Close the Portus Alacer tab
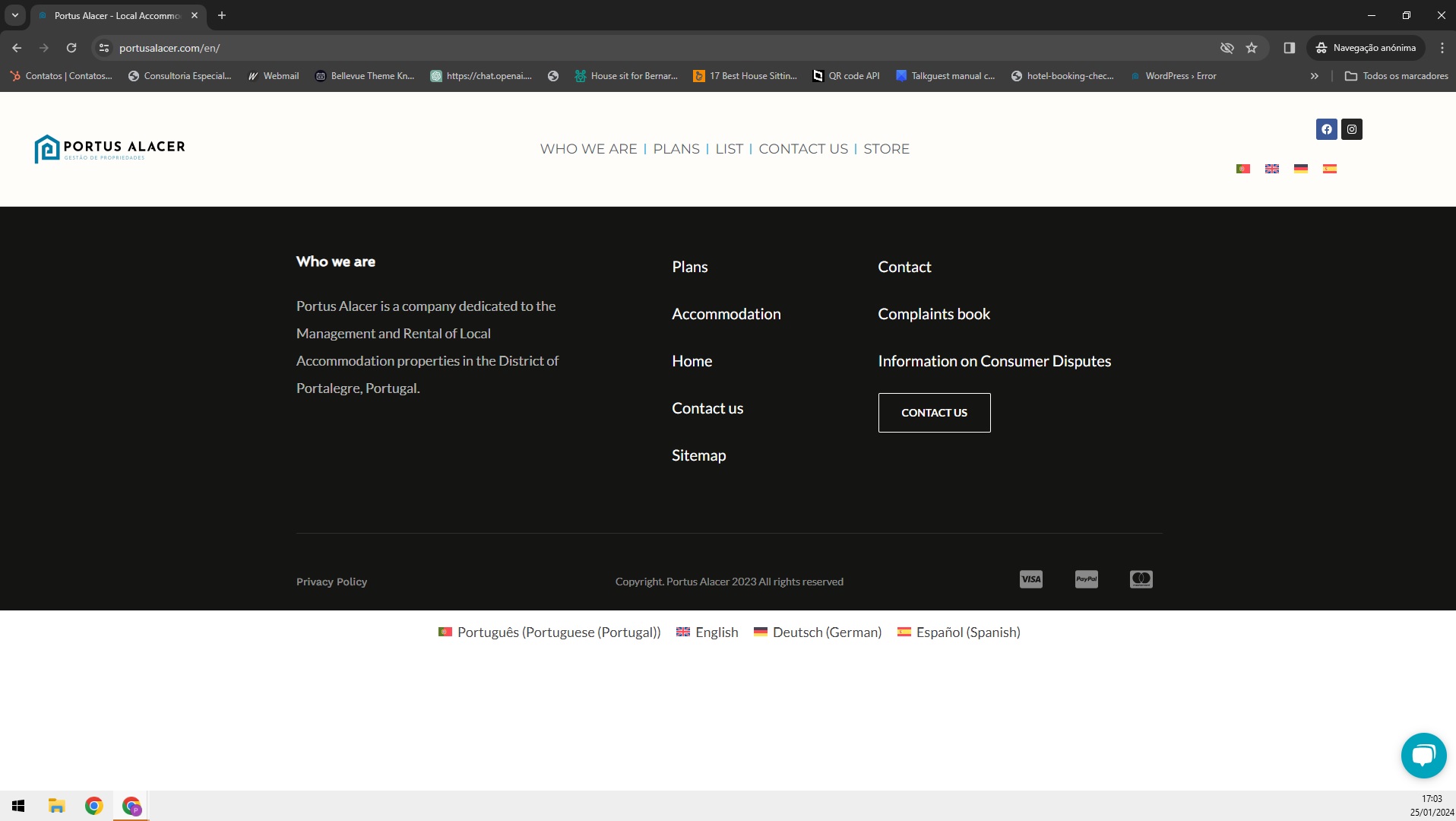The width and height of the screenshot is (1456, 821). click(195, 15)
